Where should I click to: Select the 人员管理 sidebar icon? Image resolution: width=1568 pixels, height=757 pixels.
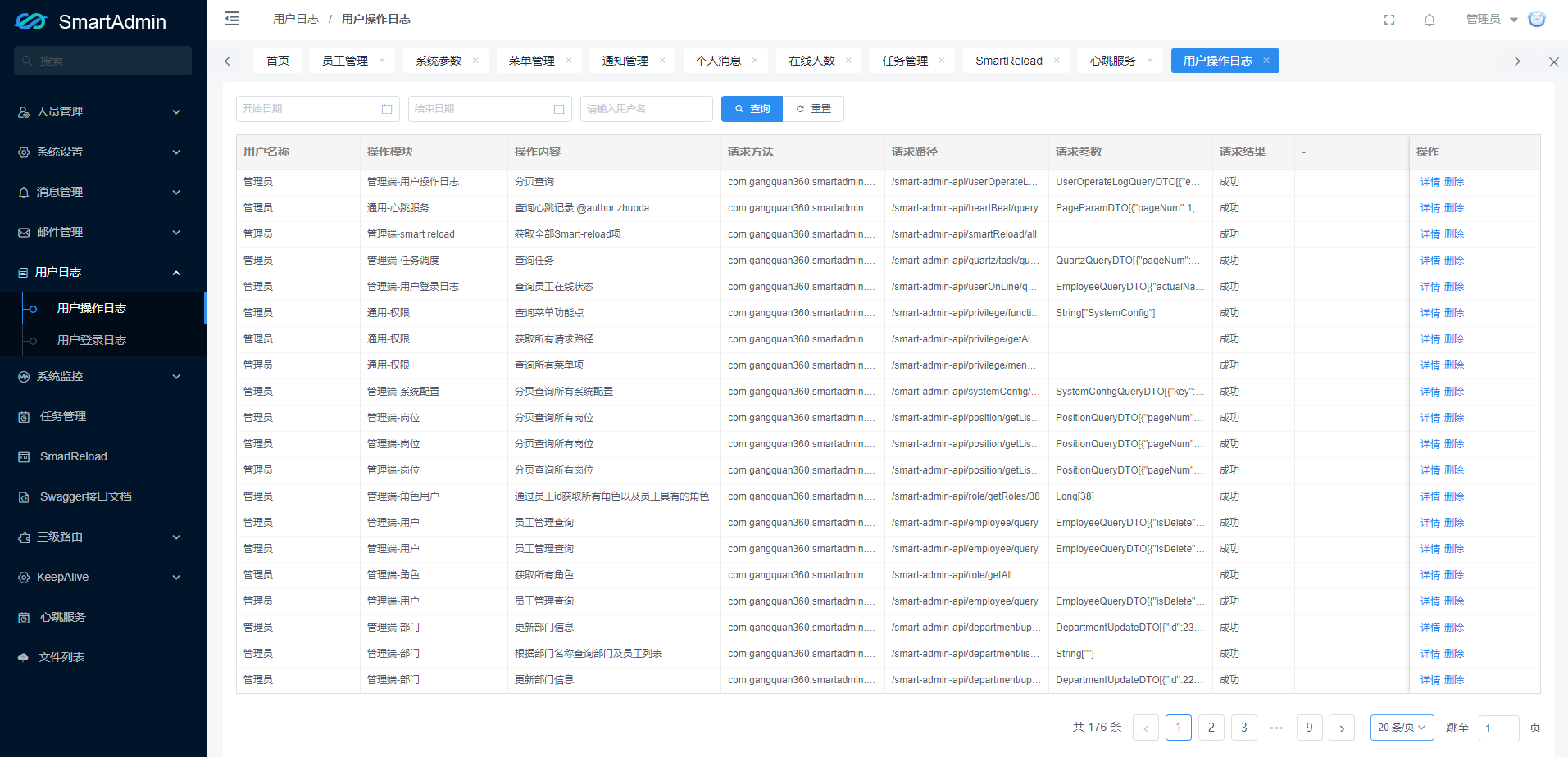(x=23, y=111)
